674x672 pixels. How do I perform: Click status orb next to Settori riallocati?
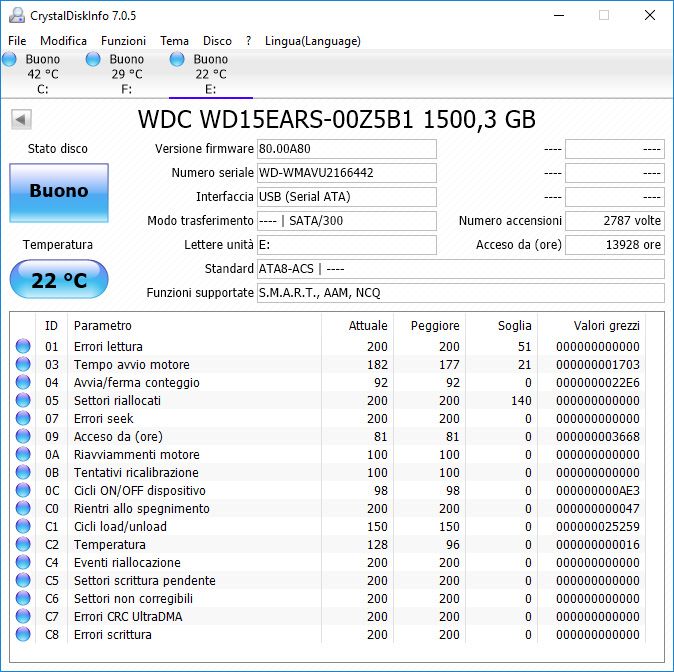tap(23, 401)
